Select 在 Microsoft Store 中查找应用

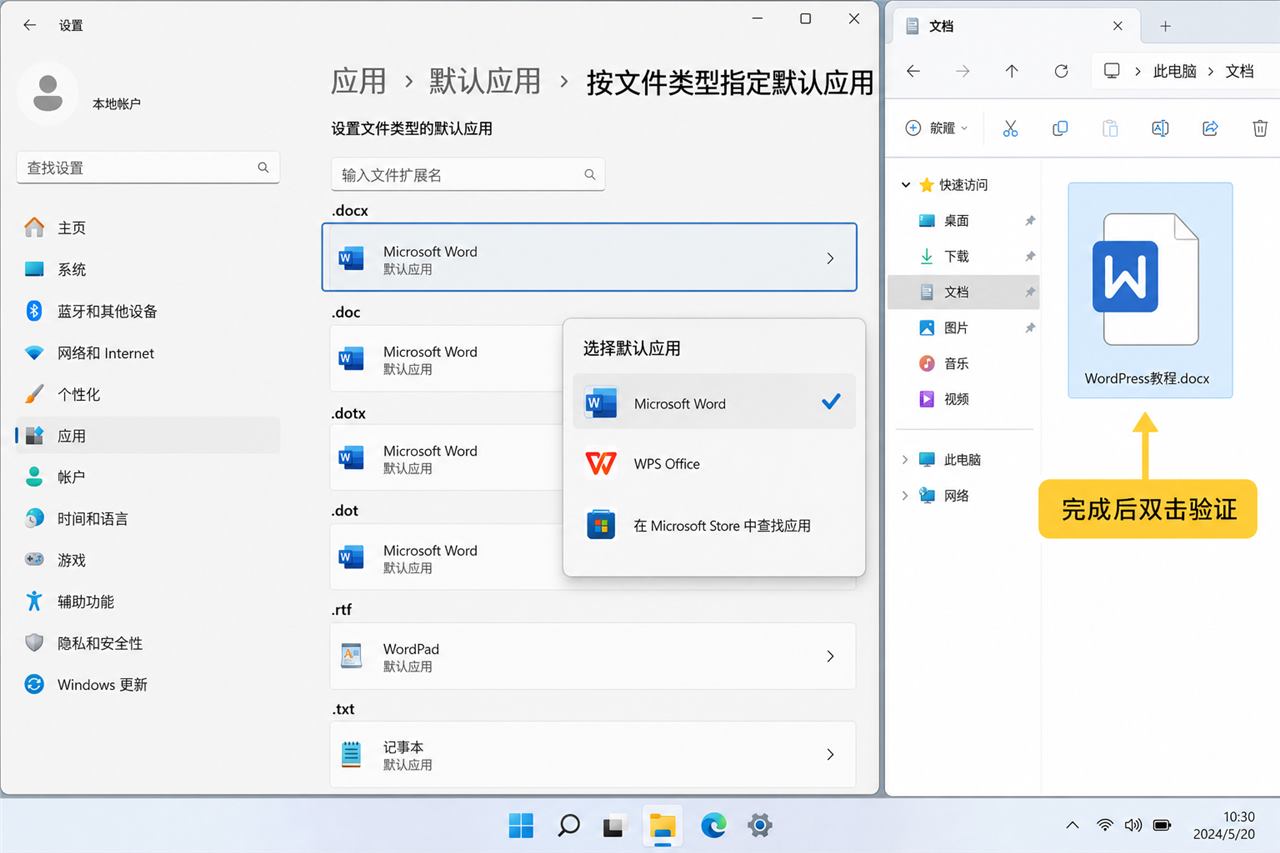point(714,525)
